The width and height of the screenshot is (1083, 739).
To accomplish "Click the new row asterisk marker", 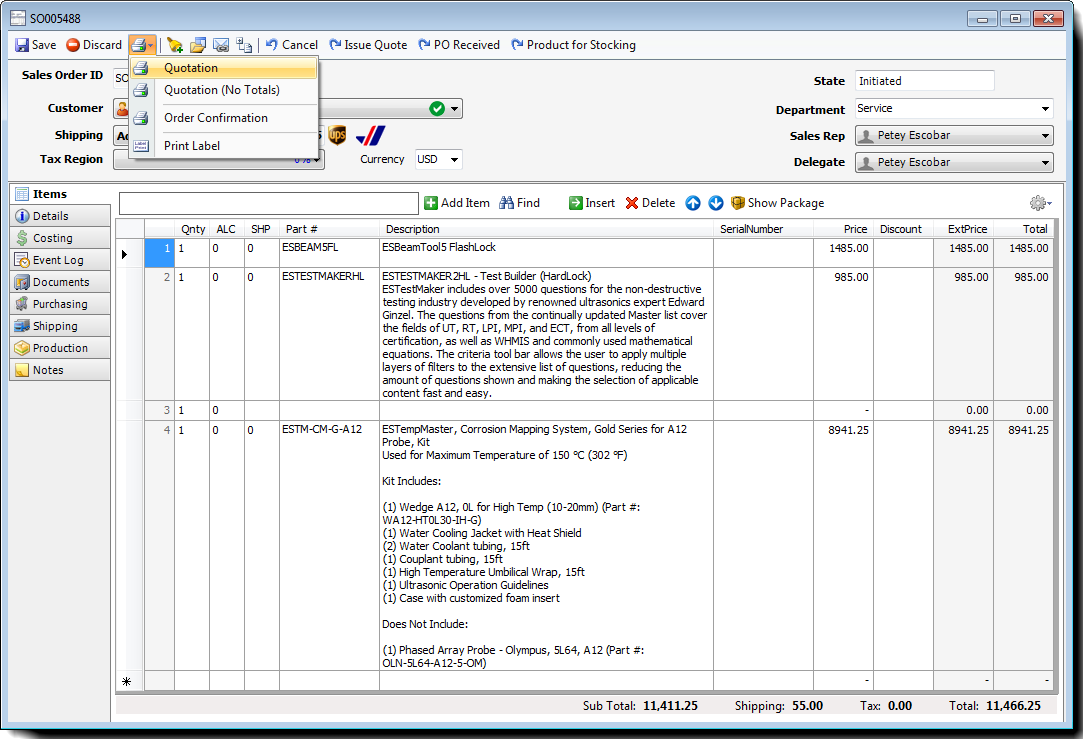I will click(126, 682).
